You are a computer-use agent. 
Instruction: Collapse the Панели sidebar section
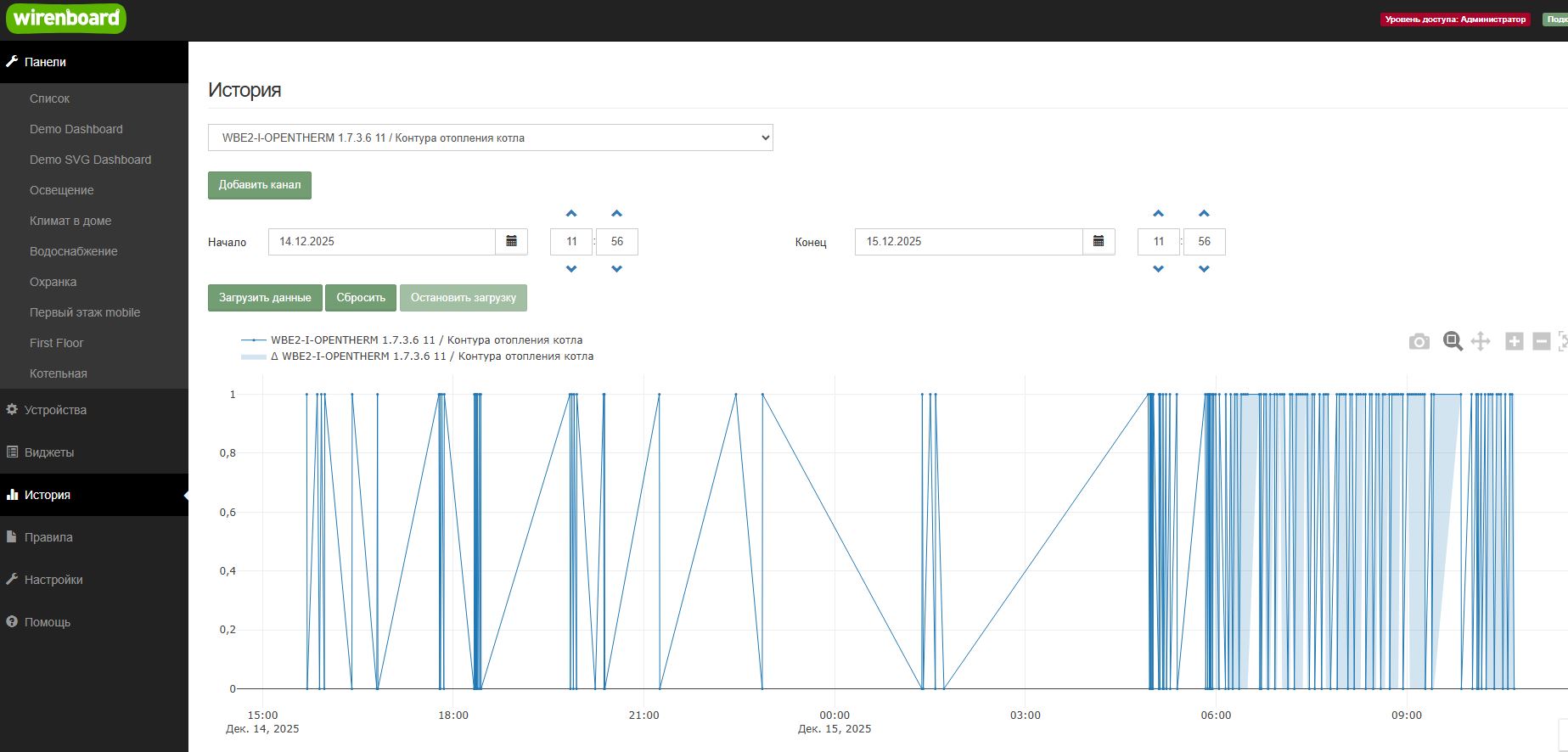tap(45, 62)
